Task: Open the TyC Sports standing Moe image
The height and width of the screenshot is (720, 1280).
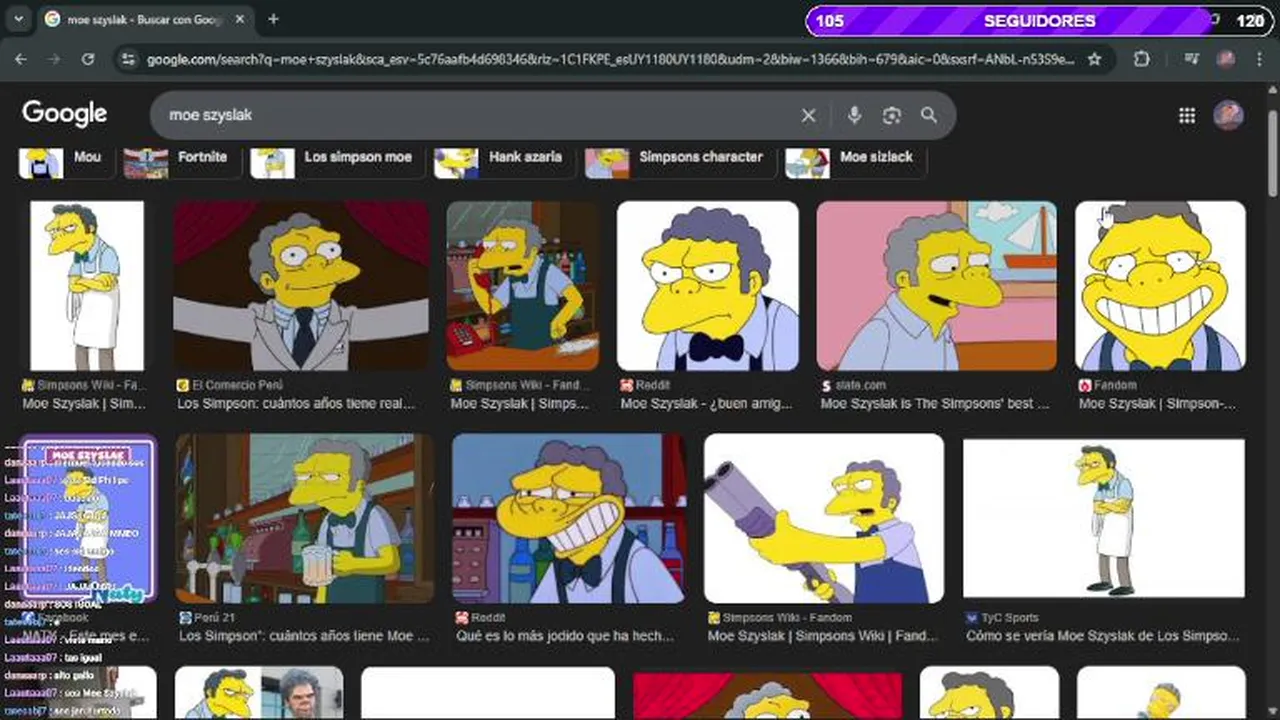Action: click(1104, 519)
